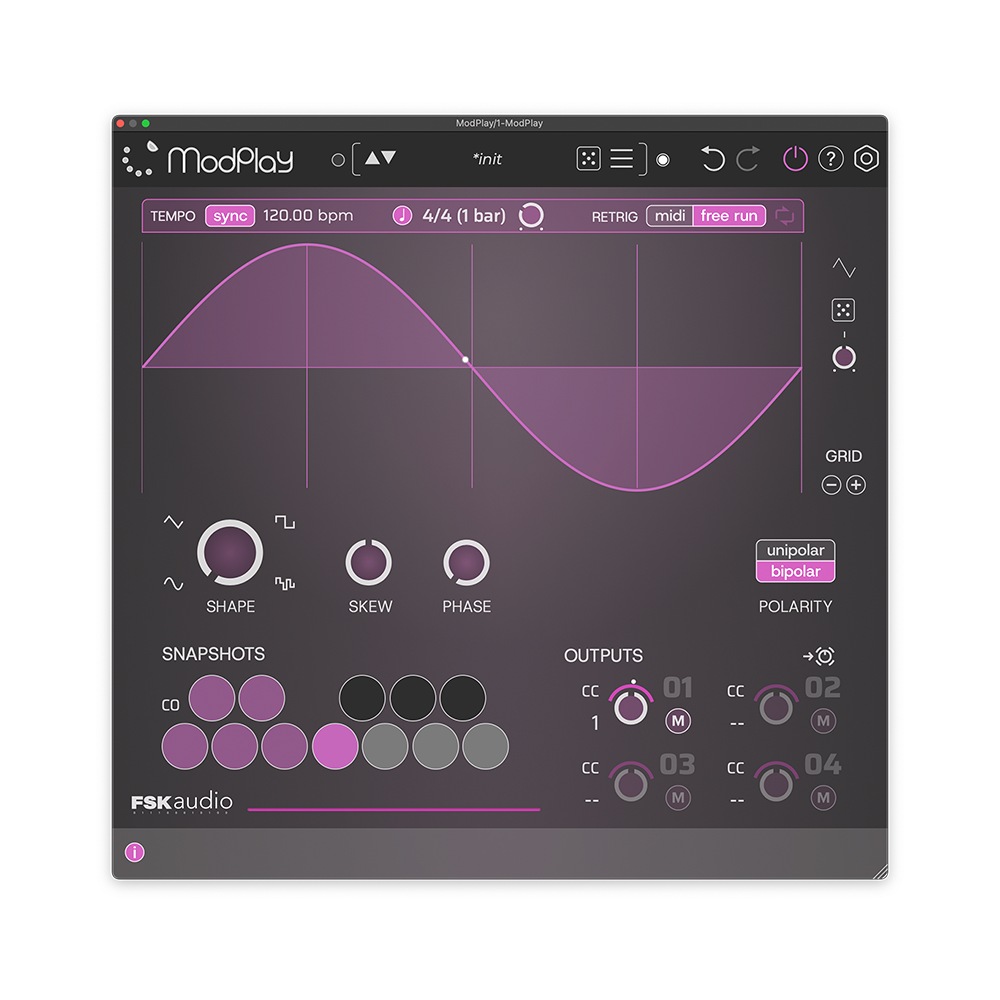Click the SKEW knob

(x=369, y=562)
